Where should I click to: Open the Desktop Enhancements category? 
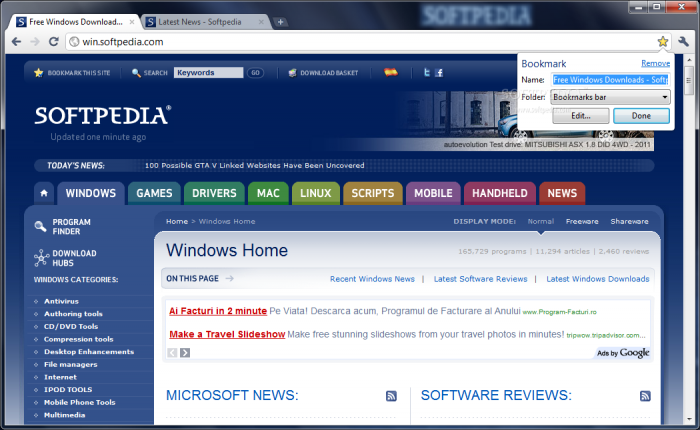89,351
